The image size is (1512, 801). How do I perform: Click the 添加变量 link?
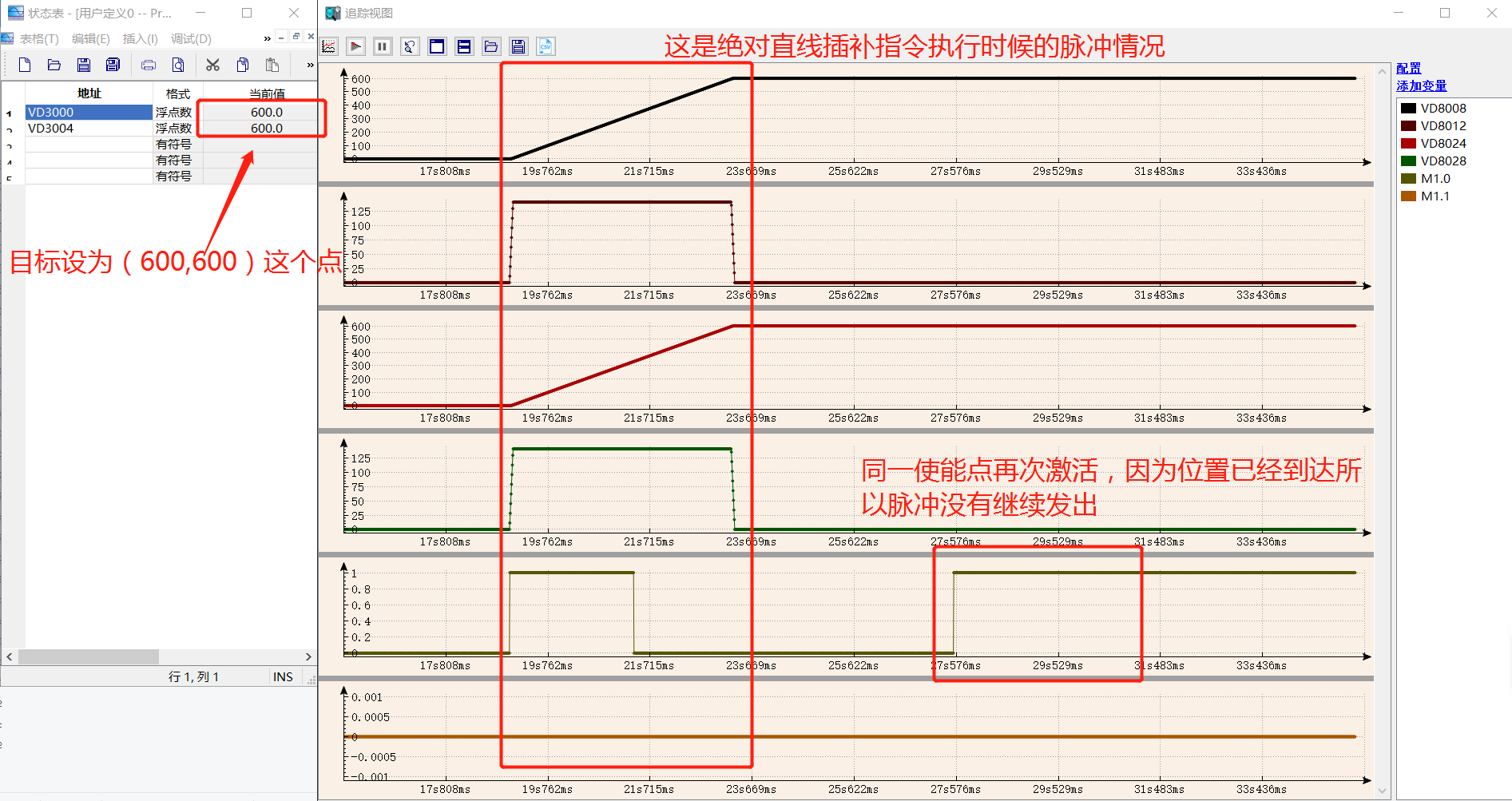pos(1422,86)
